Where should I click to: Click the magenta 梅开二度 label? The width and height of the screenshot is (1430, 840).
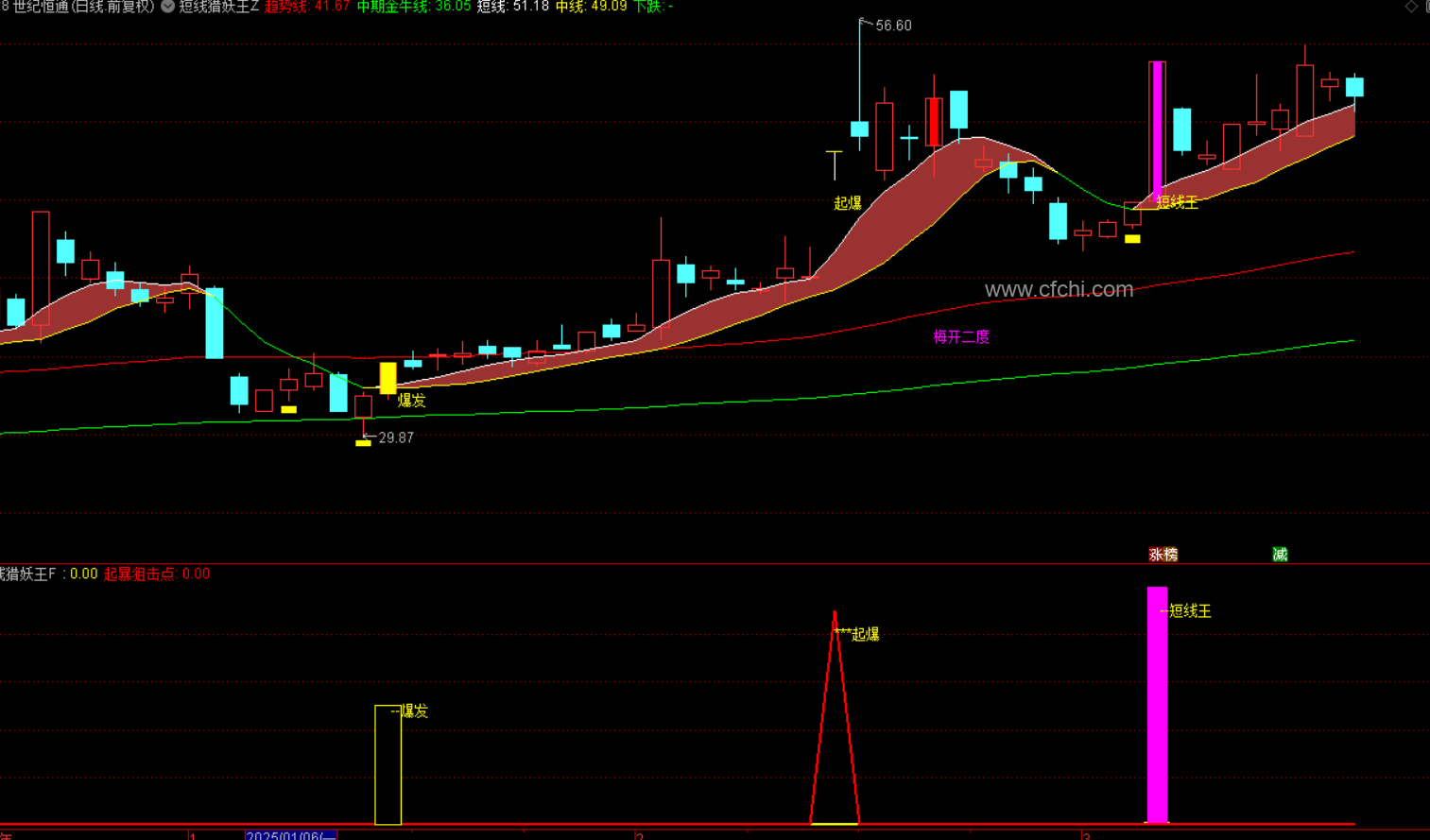(x=961, y=336)
